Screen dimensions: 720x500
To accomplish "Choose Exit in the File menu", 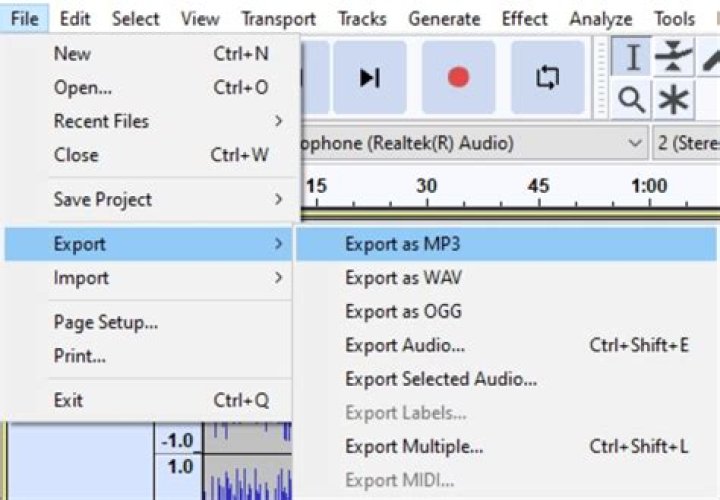I will (148, 400).
